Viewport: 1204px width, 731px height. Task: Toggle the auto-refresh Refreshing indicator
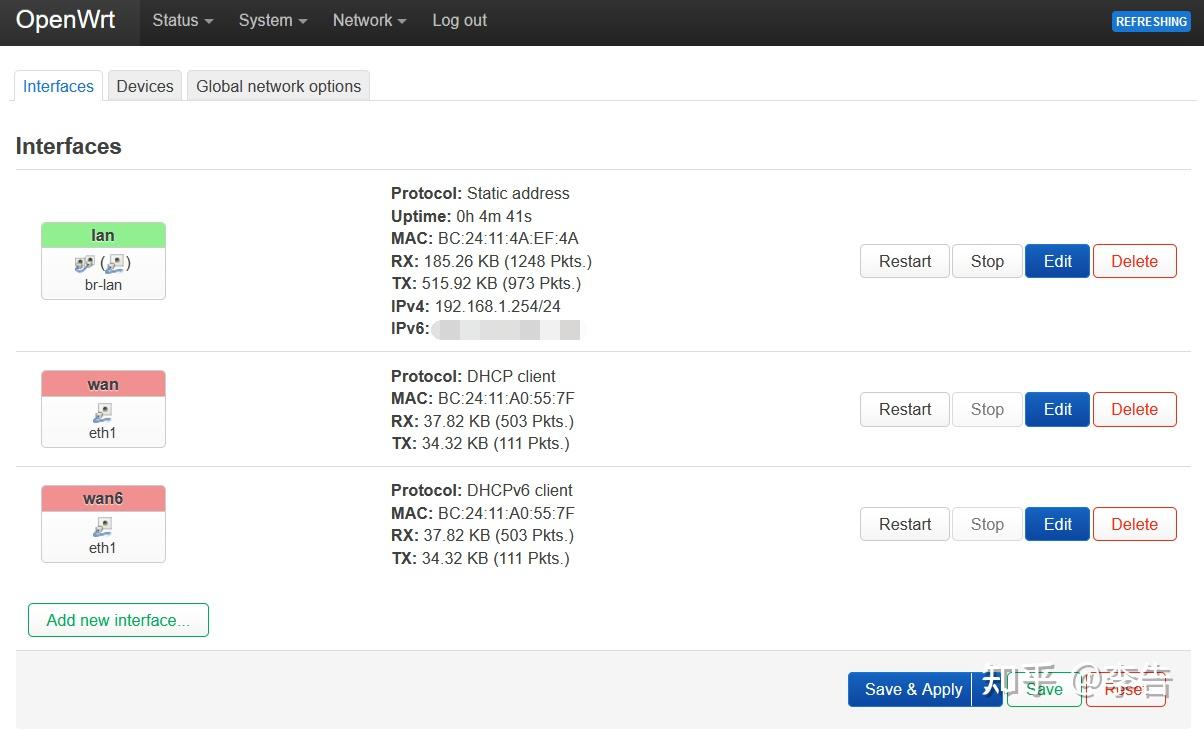coord(1150,20)
